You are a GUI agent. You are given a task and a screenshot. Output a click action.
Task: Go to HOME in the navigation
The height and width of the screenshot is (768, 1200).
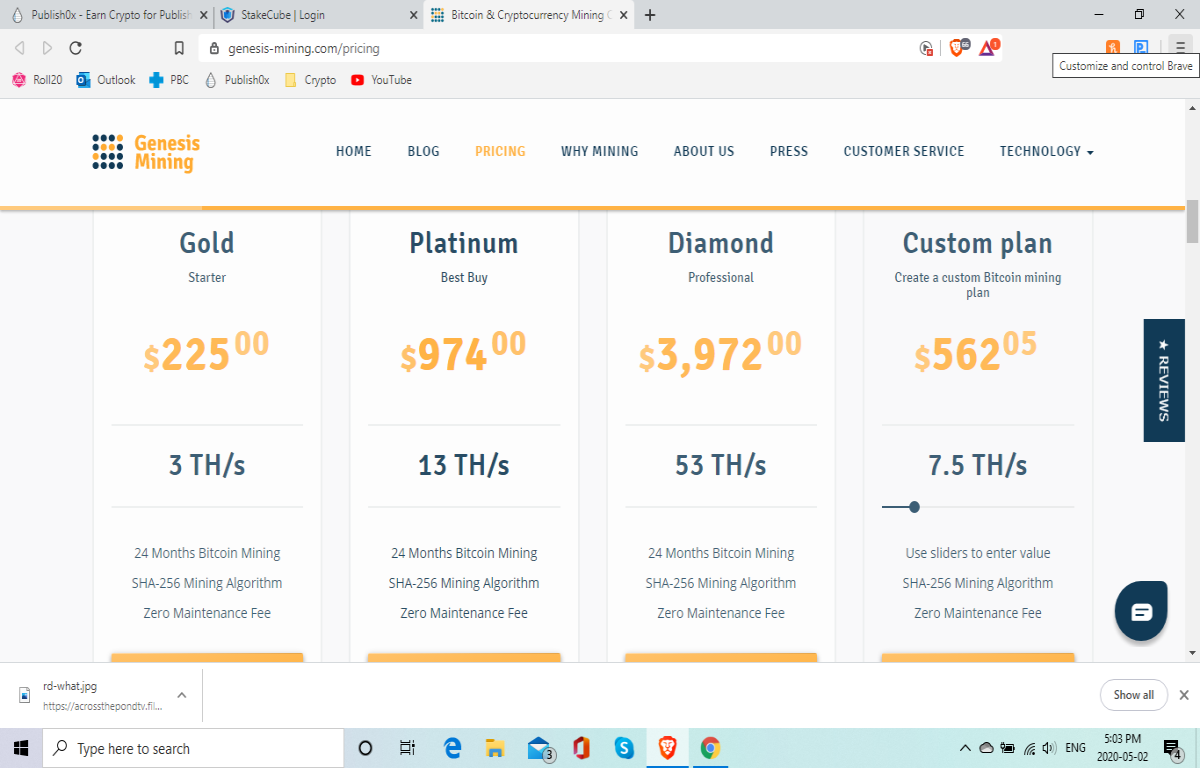(x=354, y=151)
